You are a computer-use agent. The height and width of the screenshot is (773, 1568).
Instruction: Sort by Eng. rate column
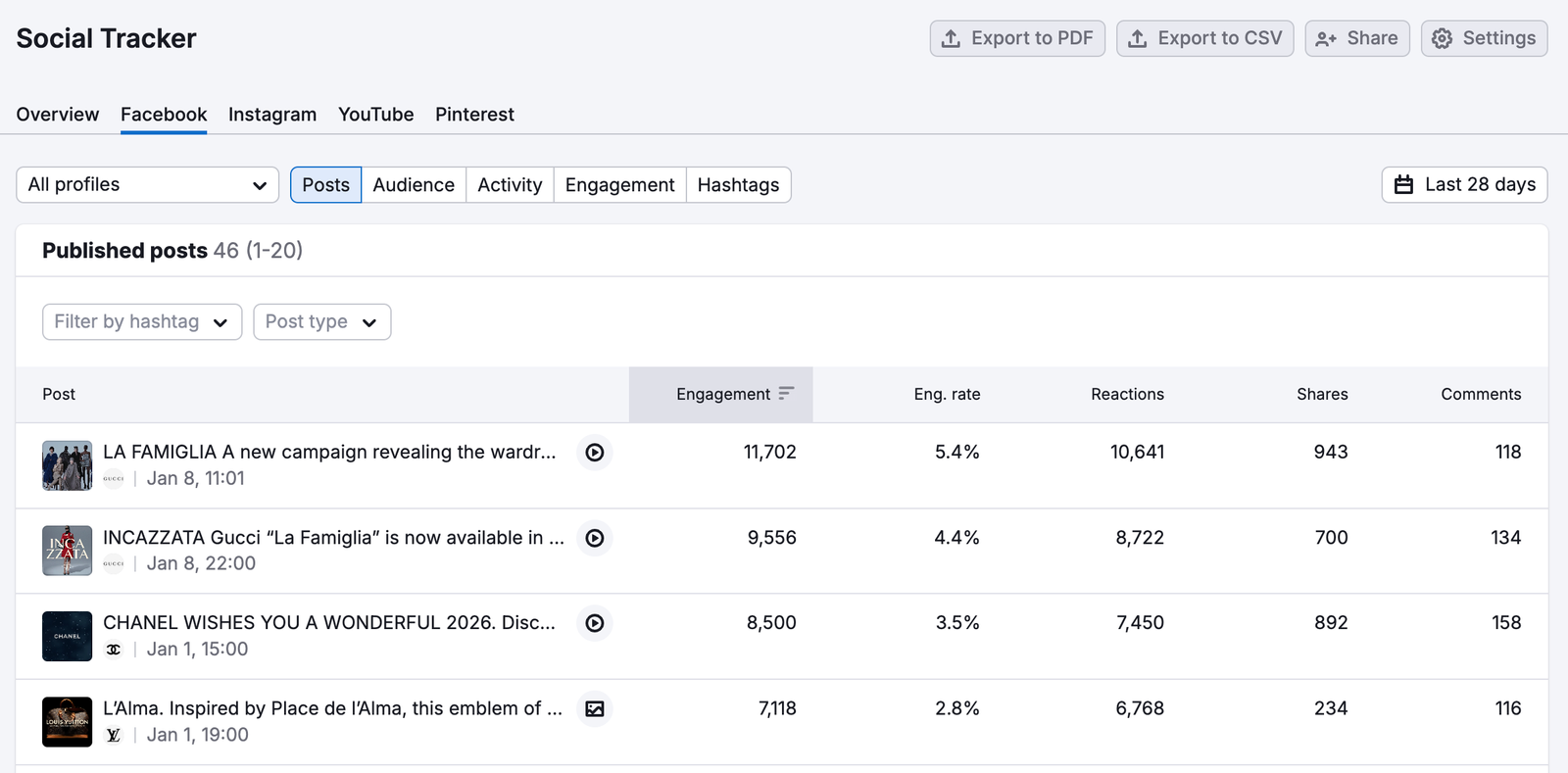947,394
